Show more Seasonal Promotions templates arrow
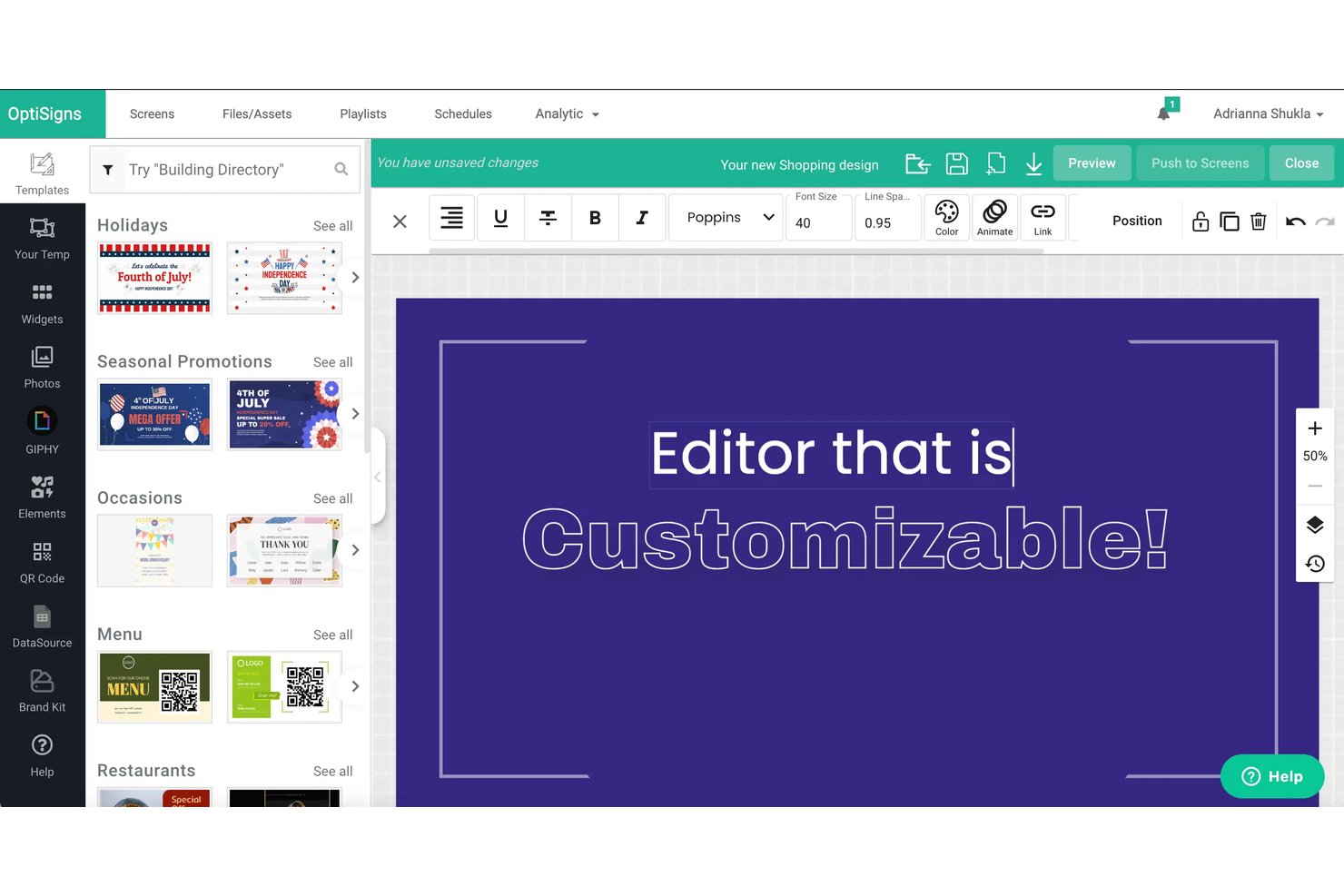Viewport: 1344px width, 896px height. pos(355,414)
